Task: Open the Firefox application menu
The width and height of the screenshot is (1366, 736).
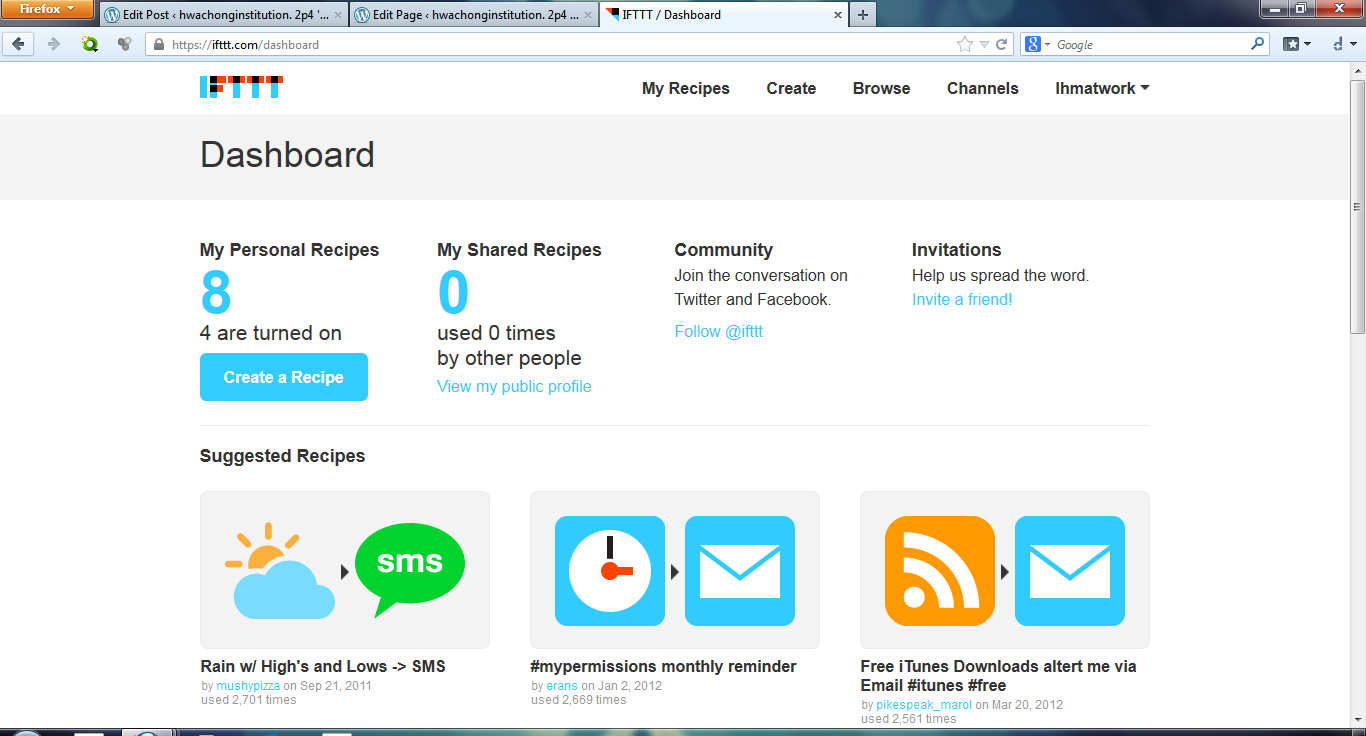Action: (48, 10)
